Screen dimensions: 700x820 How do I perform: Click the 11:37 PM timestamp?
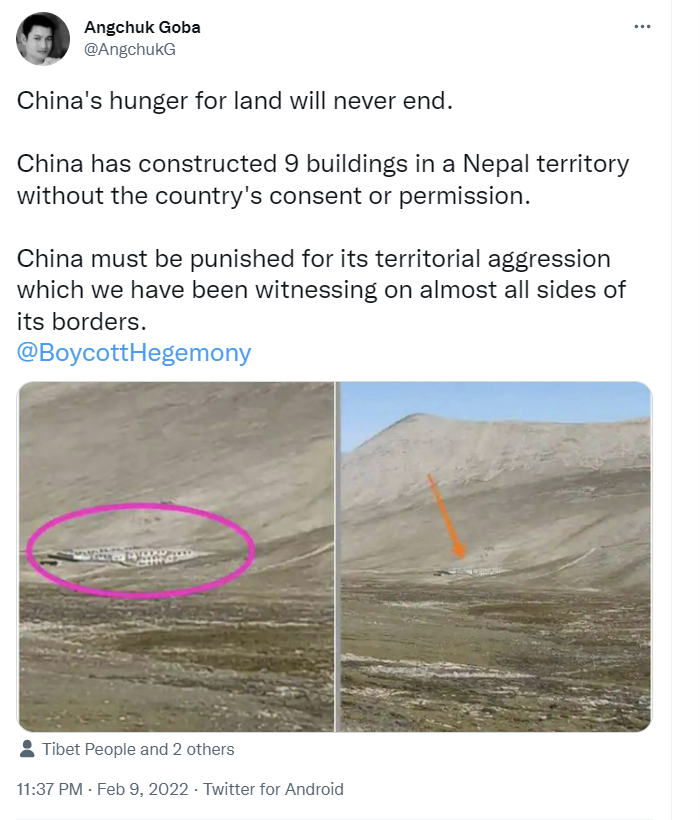pos(50,789)
